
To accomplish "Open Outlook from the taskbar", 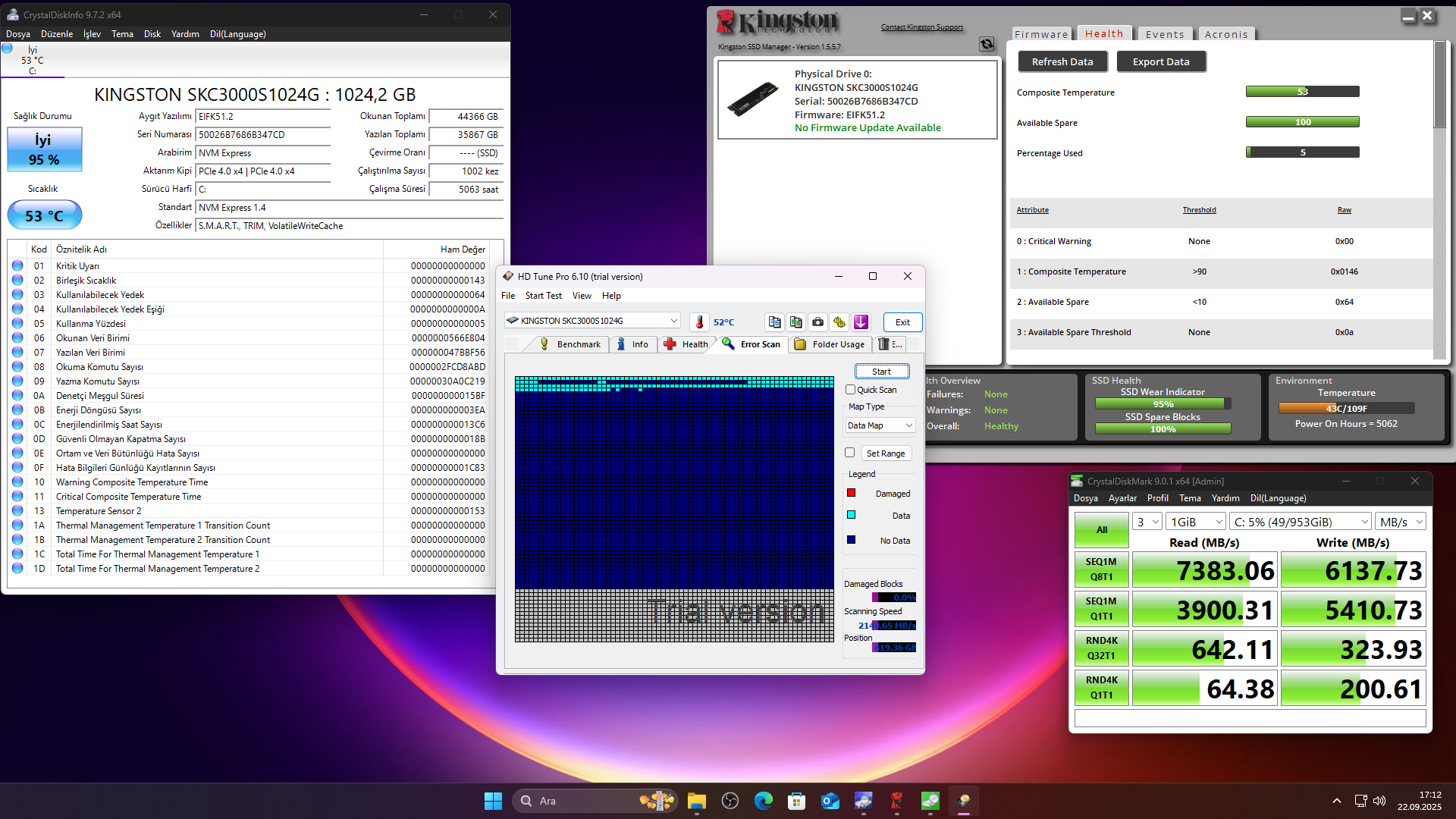I will point(830,801).
